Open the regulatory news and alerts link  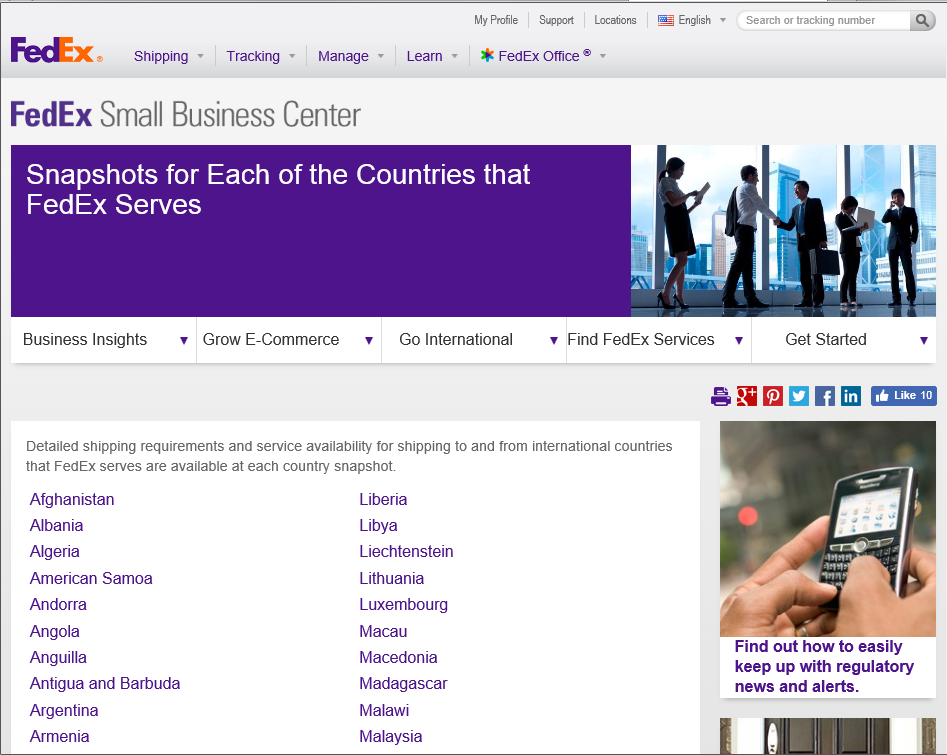(824, 666)
